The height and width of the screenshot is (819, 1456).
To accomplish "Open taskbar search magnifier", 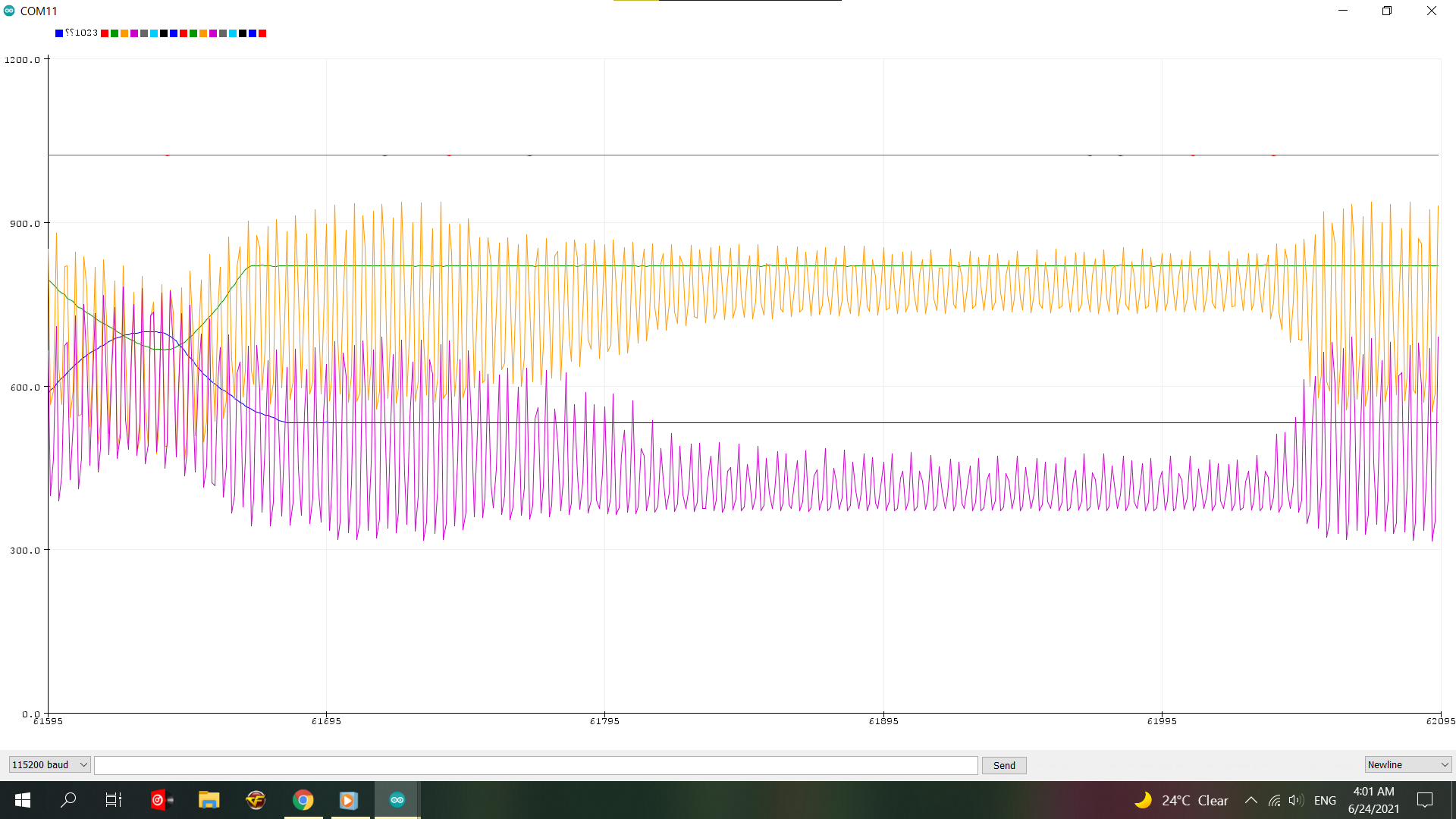I will pyautogui.click(x=68, y=800).
